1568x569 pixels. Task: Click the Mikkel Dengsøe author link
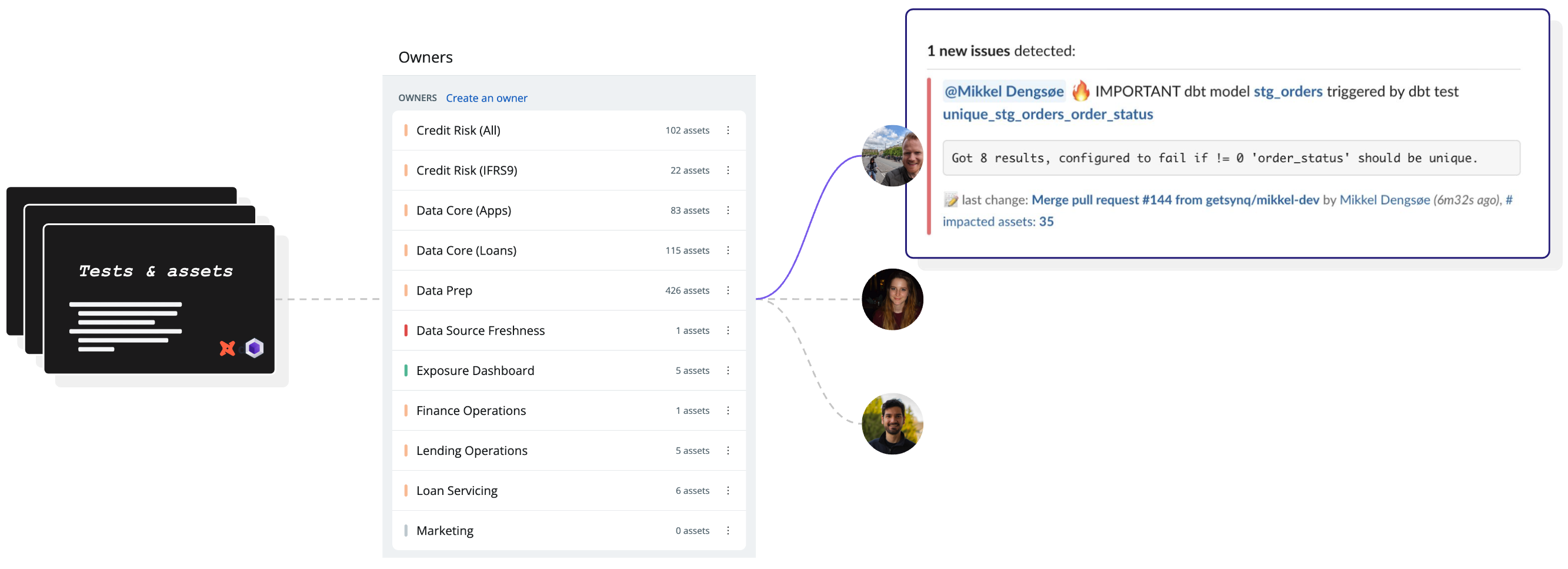(1384, 200)
